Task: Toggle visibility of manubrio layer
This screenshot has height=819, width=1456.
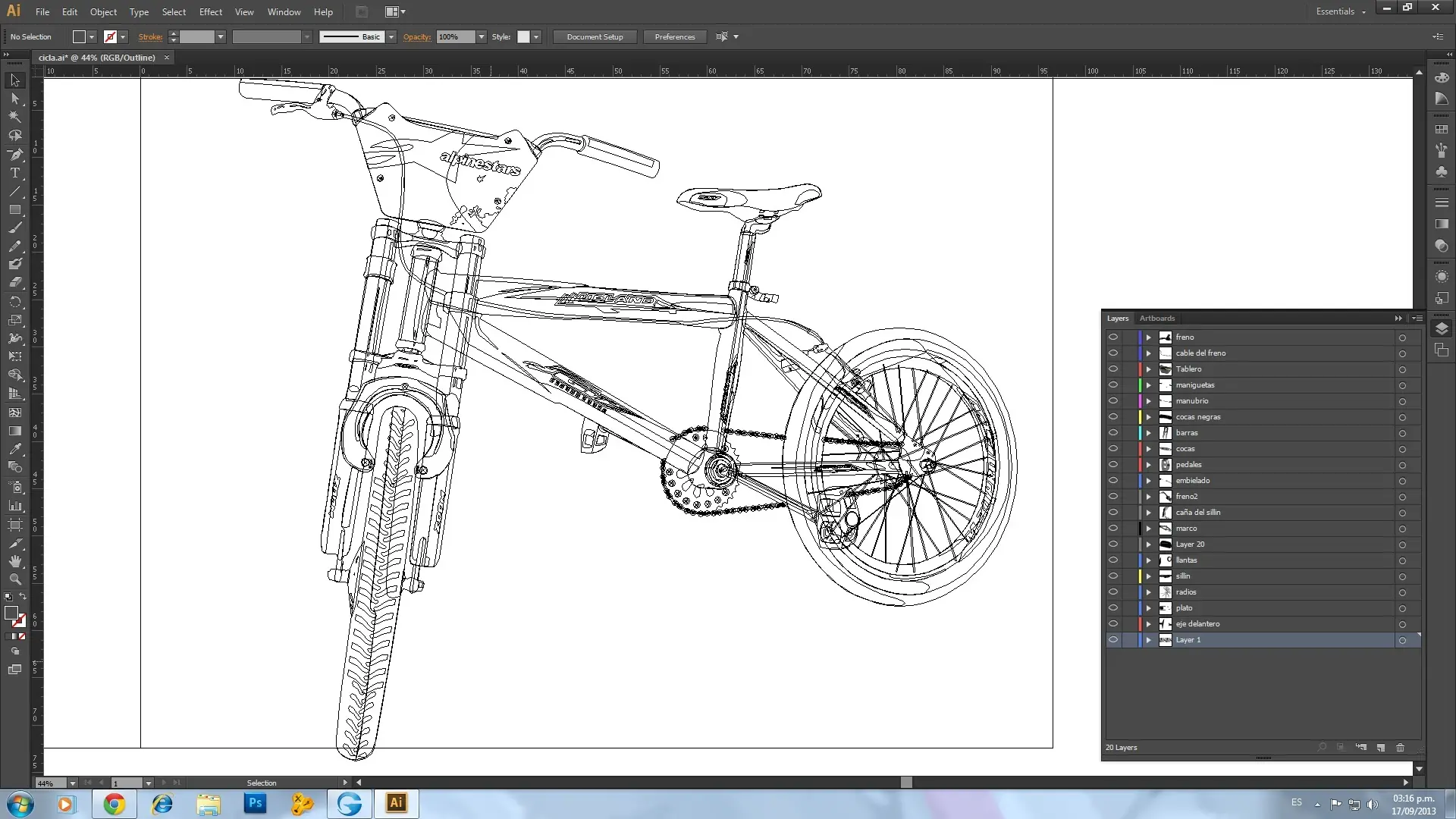Action: (x=1112, y=401)
